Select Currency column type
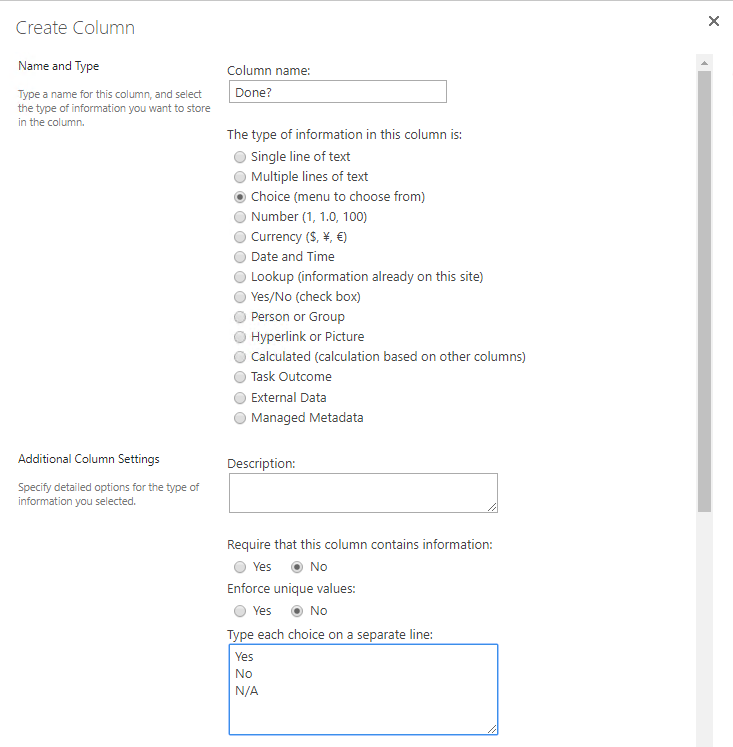The width and height of the screenshot is (733, 747). click(240, 237)
